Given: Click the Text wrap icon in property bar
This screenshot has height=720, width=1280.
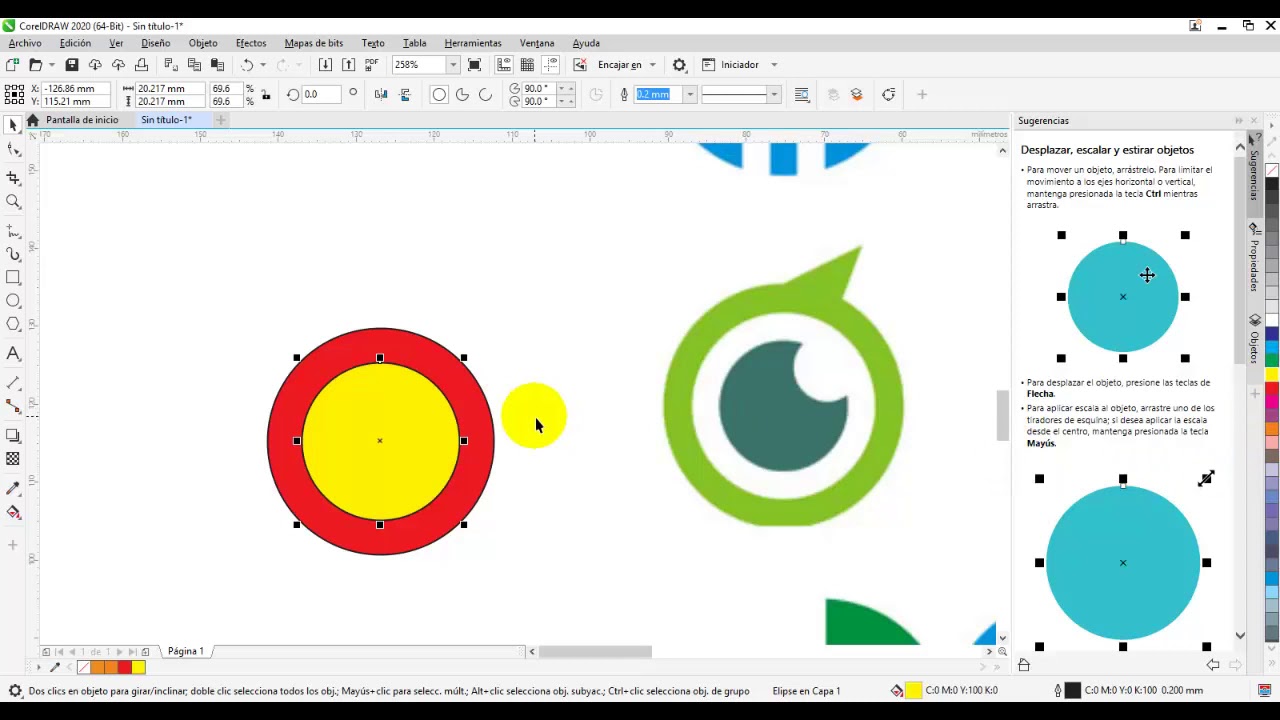Looking at the screenshot, I should [802, 95].
